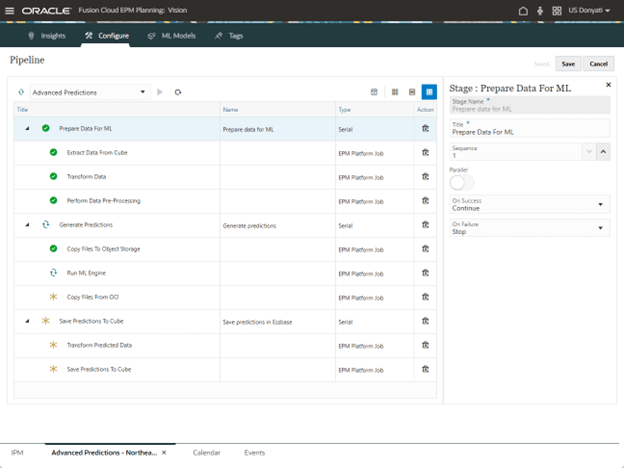The image size is (624, 468).
Task: Click the Title input field
Action: (x=529, y=131)
